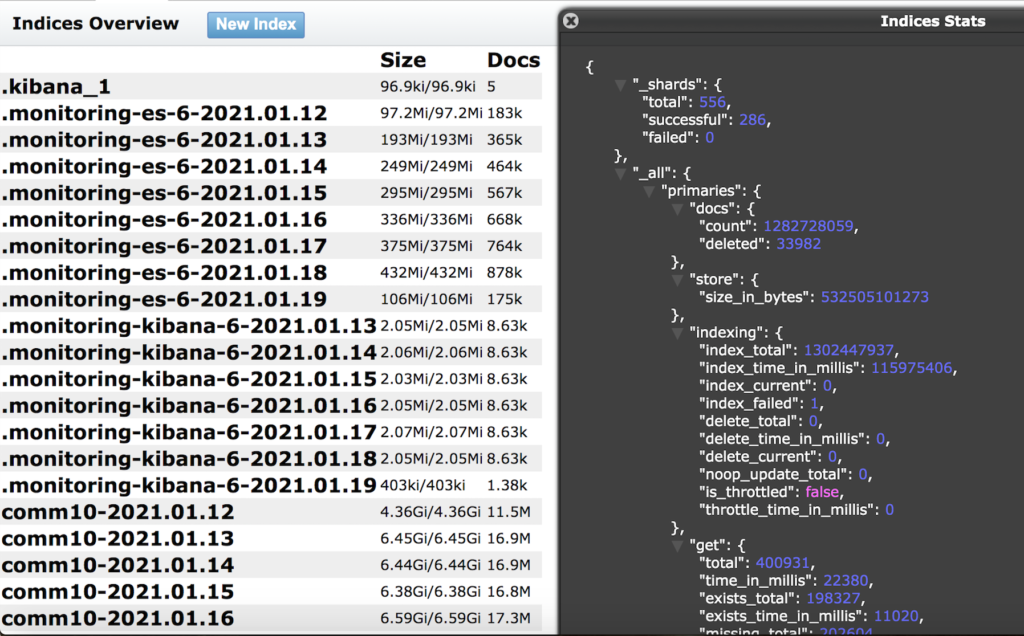Viewport: 1024px width, 636px height.
Task: Open index .monitoring-kibana-6-2021.01.16
Action: 189,405
